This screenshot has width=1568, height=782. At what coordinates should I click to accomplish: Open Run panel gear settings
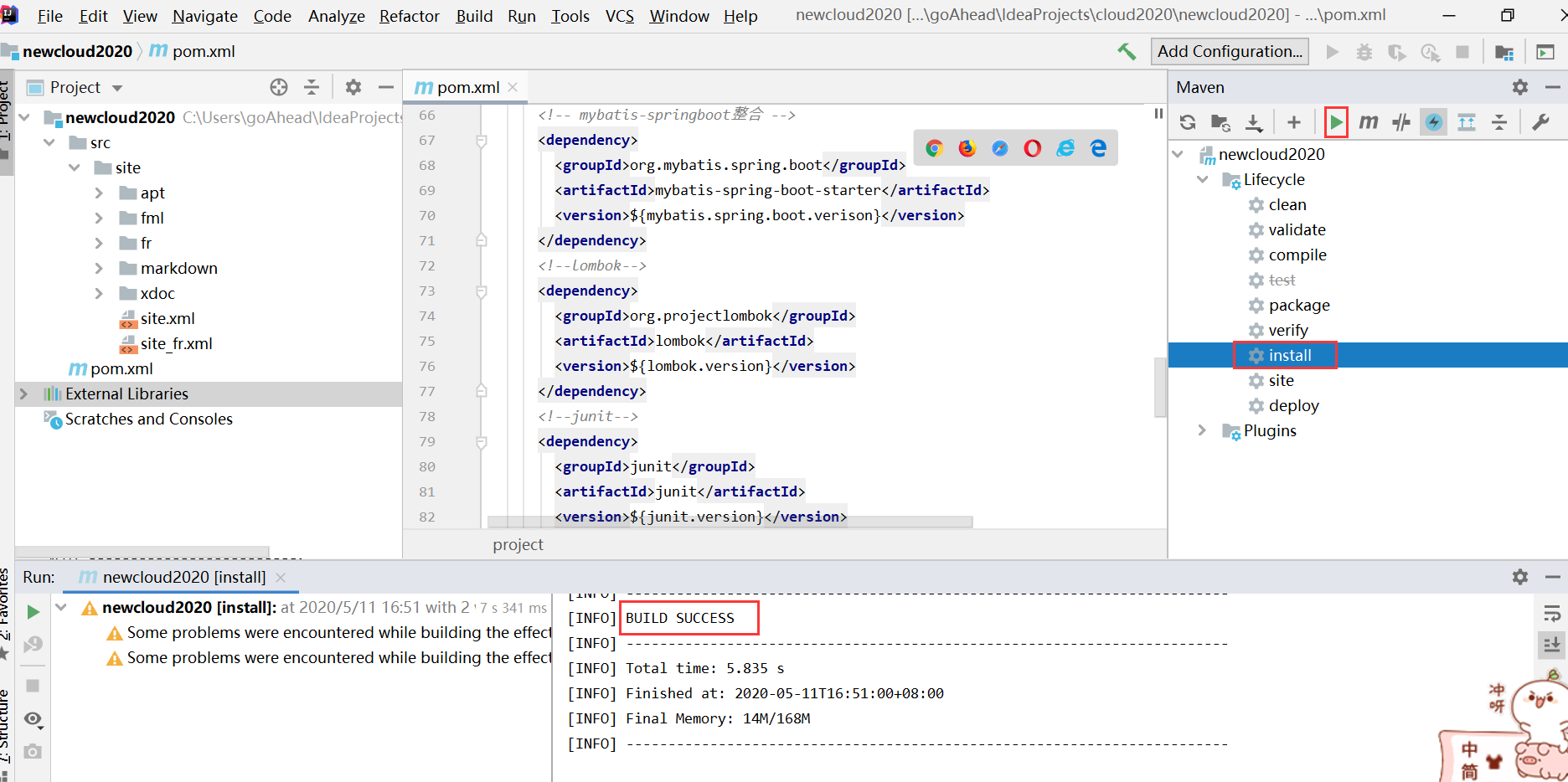pos(1520,577)
